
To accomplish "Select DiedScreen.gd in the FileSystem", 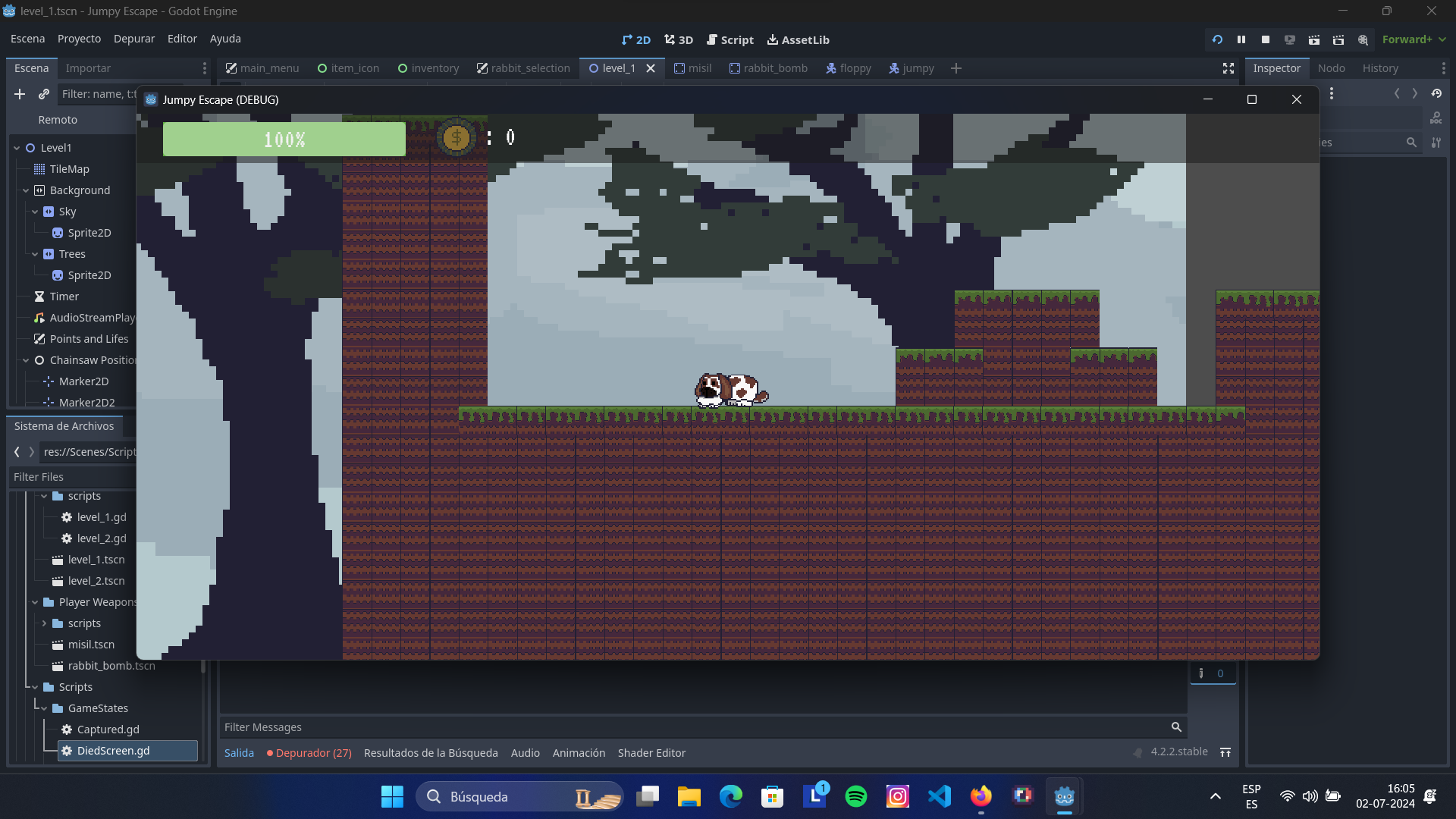I will coord(114,751).
